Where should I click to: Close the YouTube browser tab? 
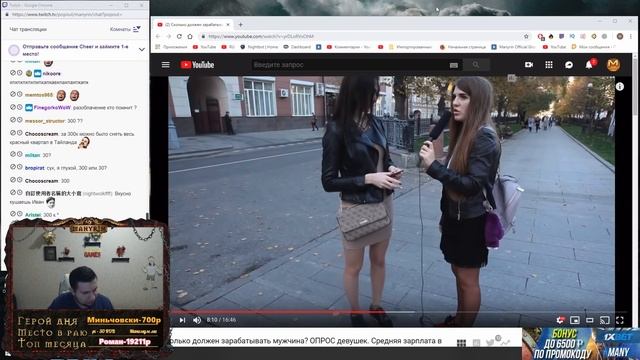228,24
